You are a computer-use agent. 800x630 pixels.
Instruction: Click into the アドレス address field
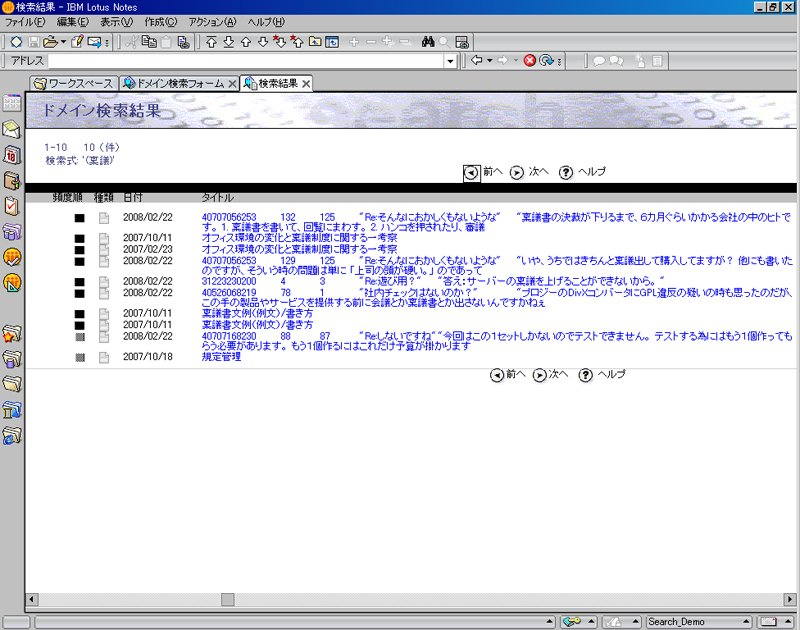(246, 61)
